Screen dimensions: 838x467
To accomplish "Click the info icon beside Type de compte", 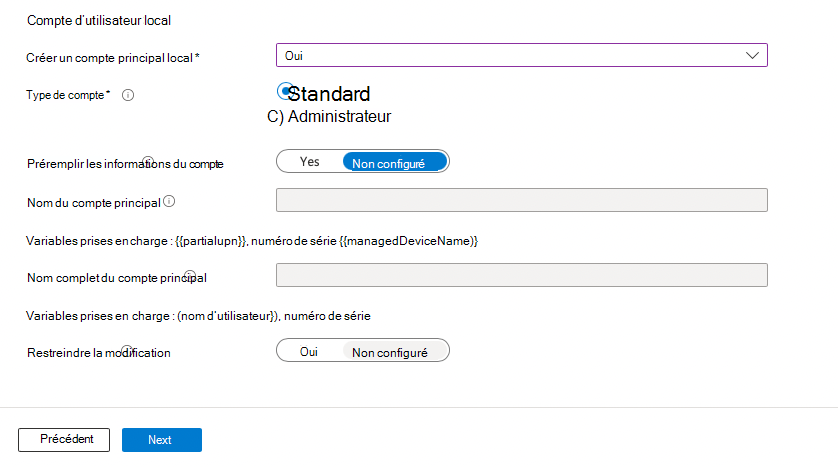I will coord(128,95).
